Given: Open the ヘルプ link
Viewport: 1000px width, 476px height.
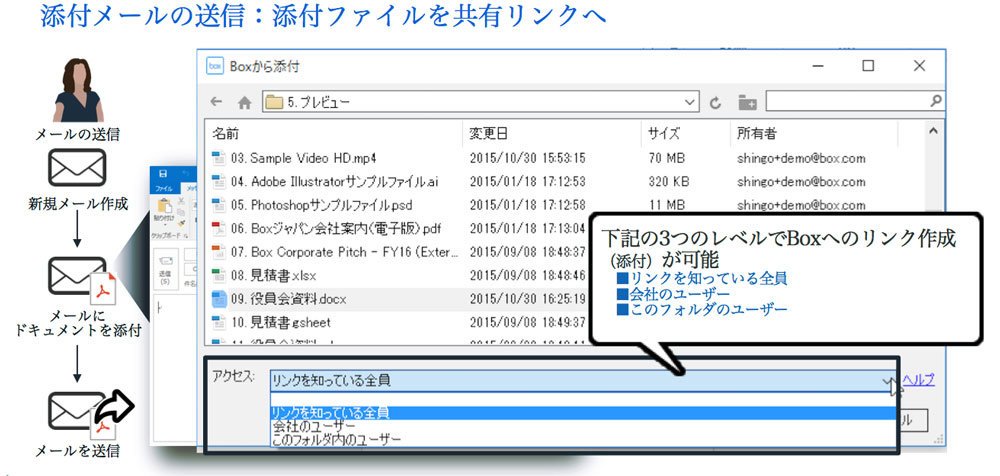Looking at the screenshot, I should (918, 381).
